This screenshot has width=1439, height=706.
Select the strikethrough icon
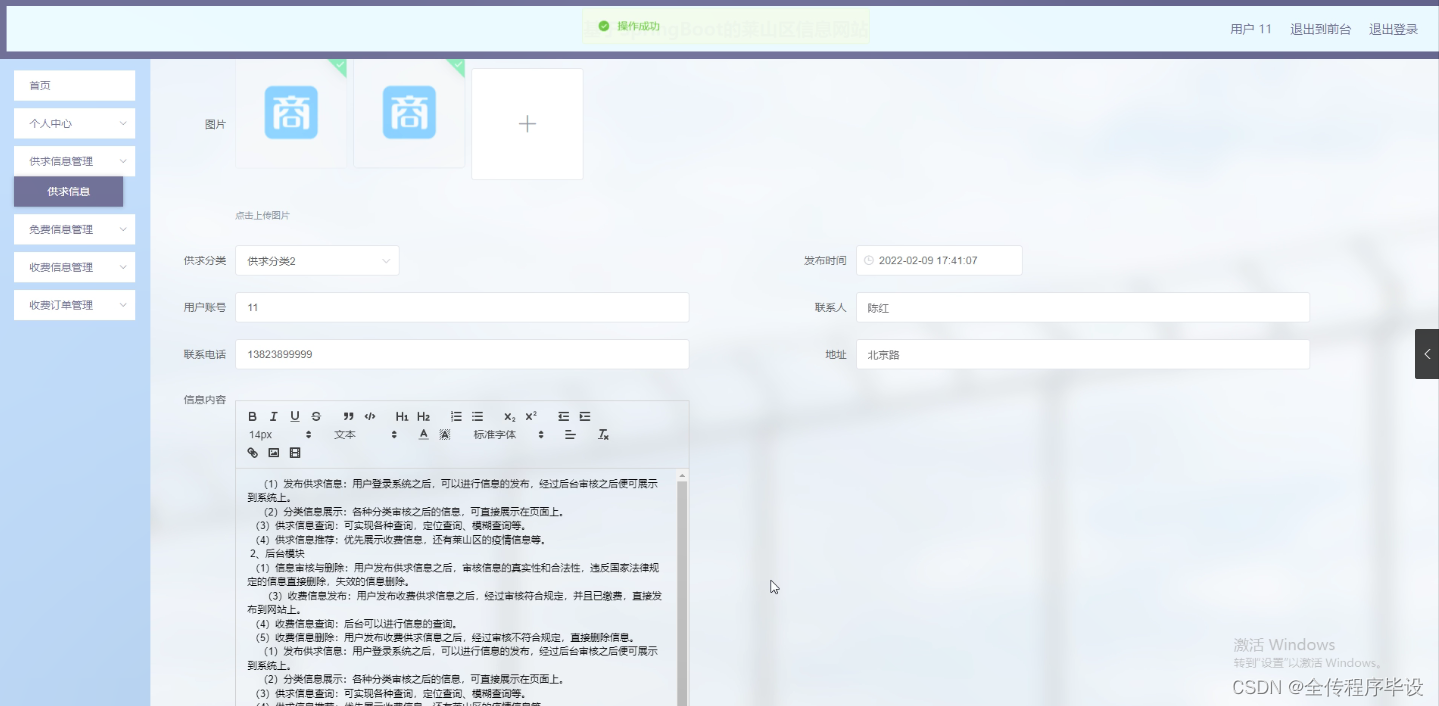(315, 417)
